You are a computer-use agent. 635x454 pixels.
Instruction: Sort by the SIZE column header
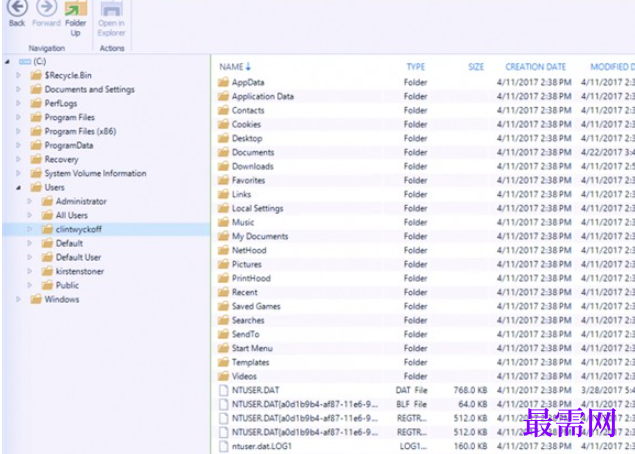[x=476, y=67]
